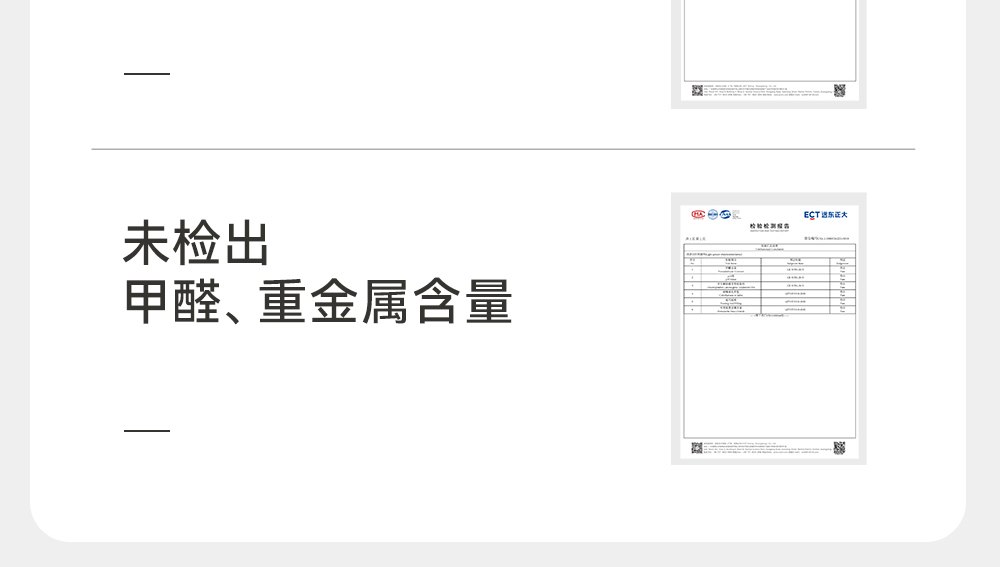
Task: Click the report number text top right of table
Action: coord(829,238)
